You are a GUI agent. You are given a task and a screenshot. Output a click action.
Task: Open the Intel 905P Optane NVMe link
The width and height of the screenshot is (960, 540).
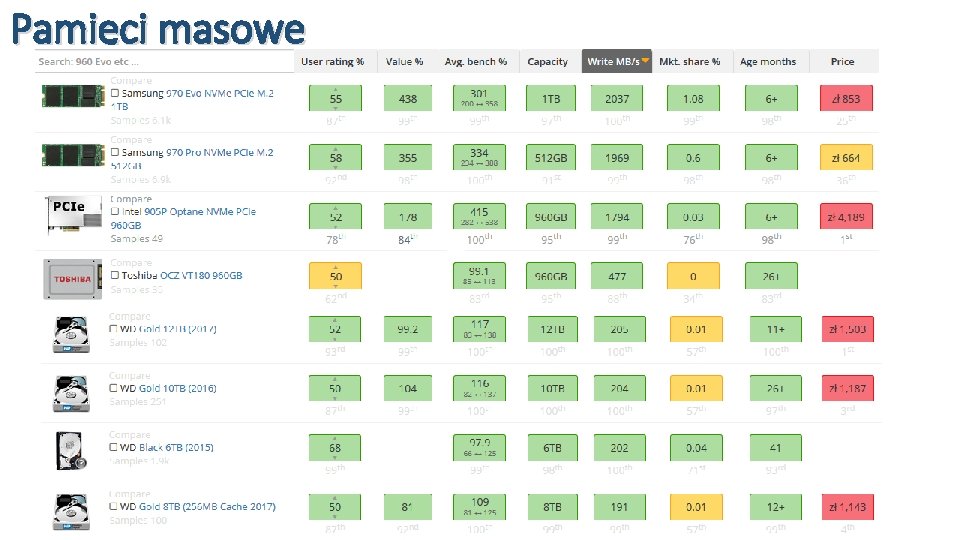pyautogui.click(x=183, y=218)
